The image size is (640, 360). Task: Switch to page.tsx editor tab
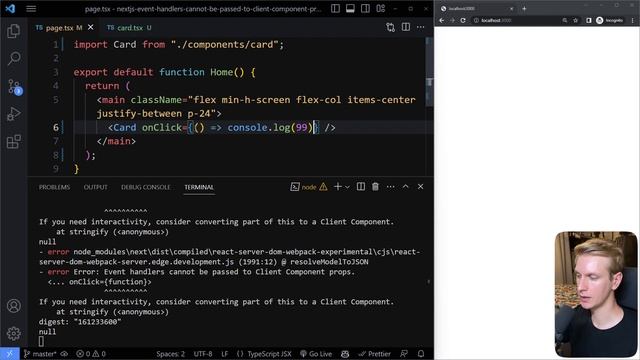tap(59, 28)
